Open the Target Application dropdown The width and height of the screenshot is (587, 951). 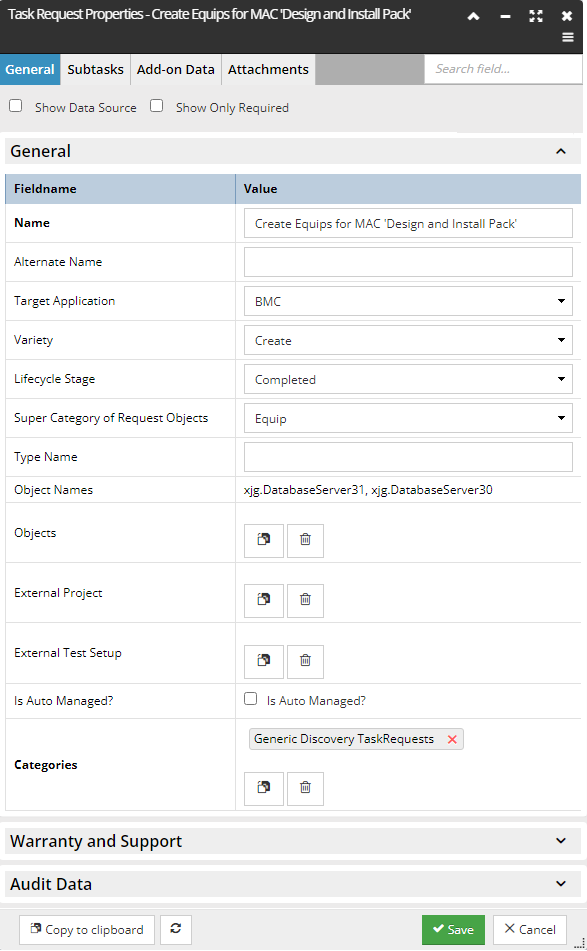click(408, 301)
